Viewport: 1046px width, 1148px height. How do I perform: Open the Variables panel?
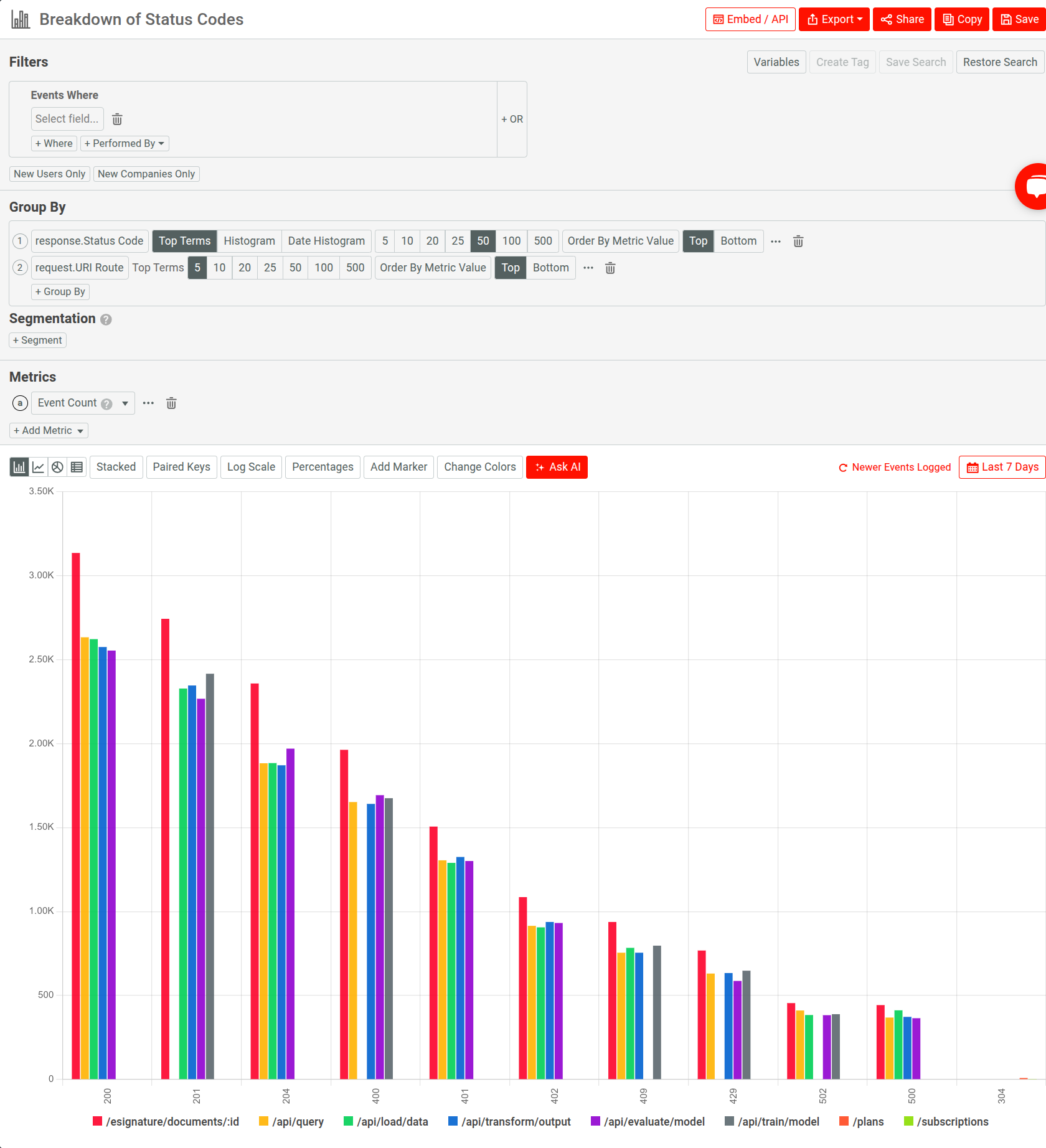click(x=776, y=62)
